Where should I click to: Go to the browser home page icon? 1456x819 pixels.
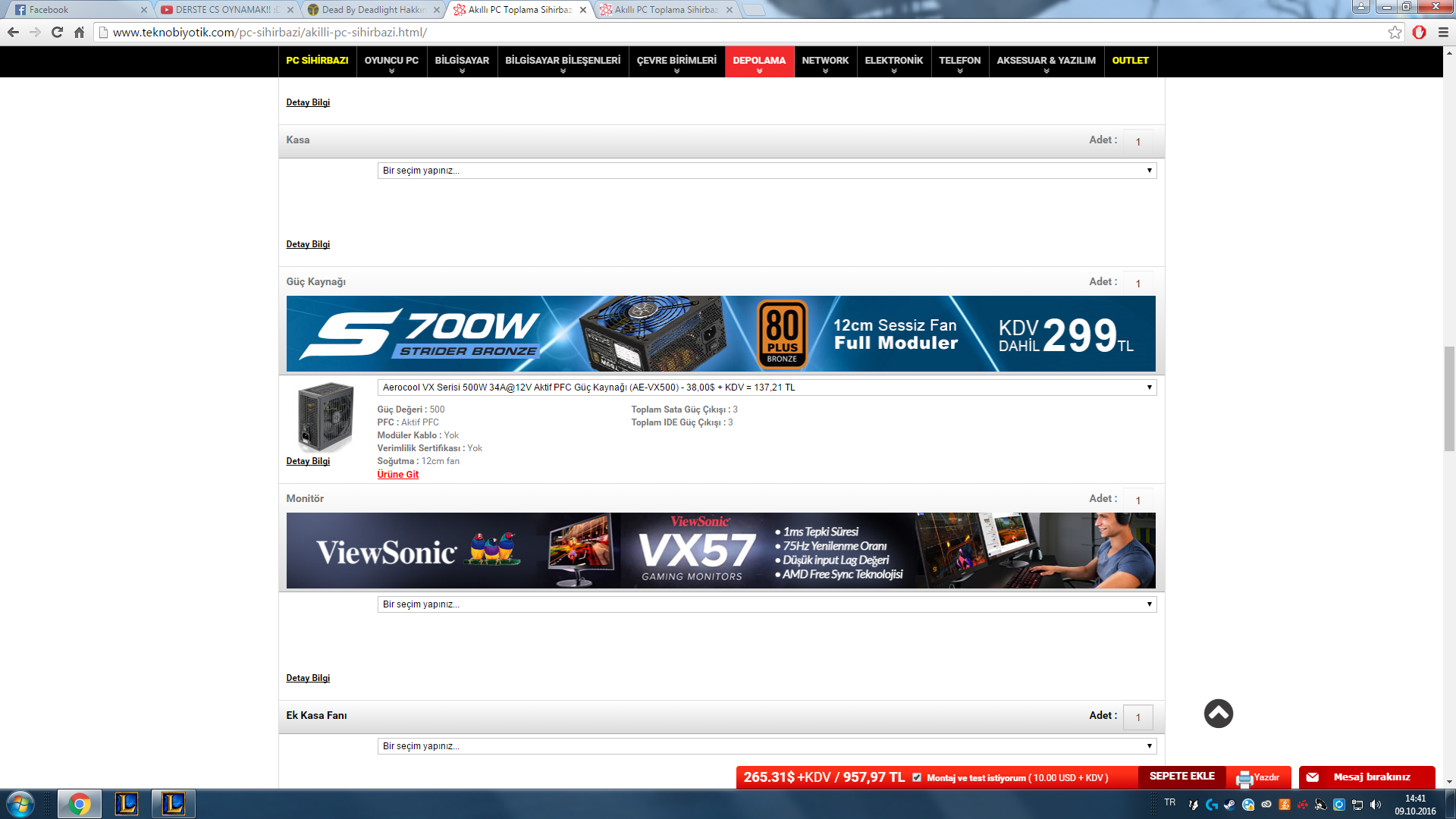coord(79,32)
